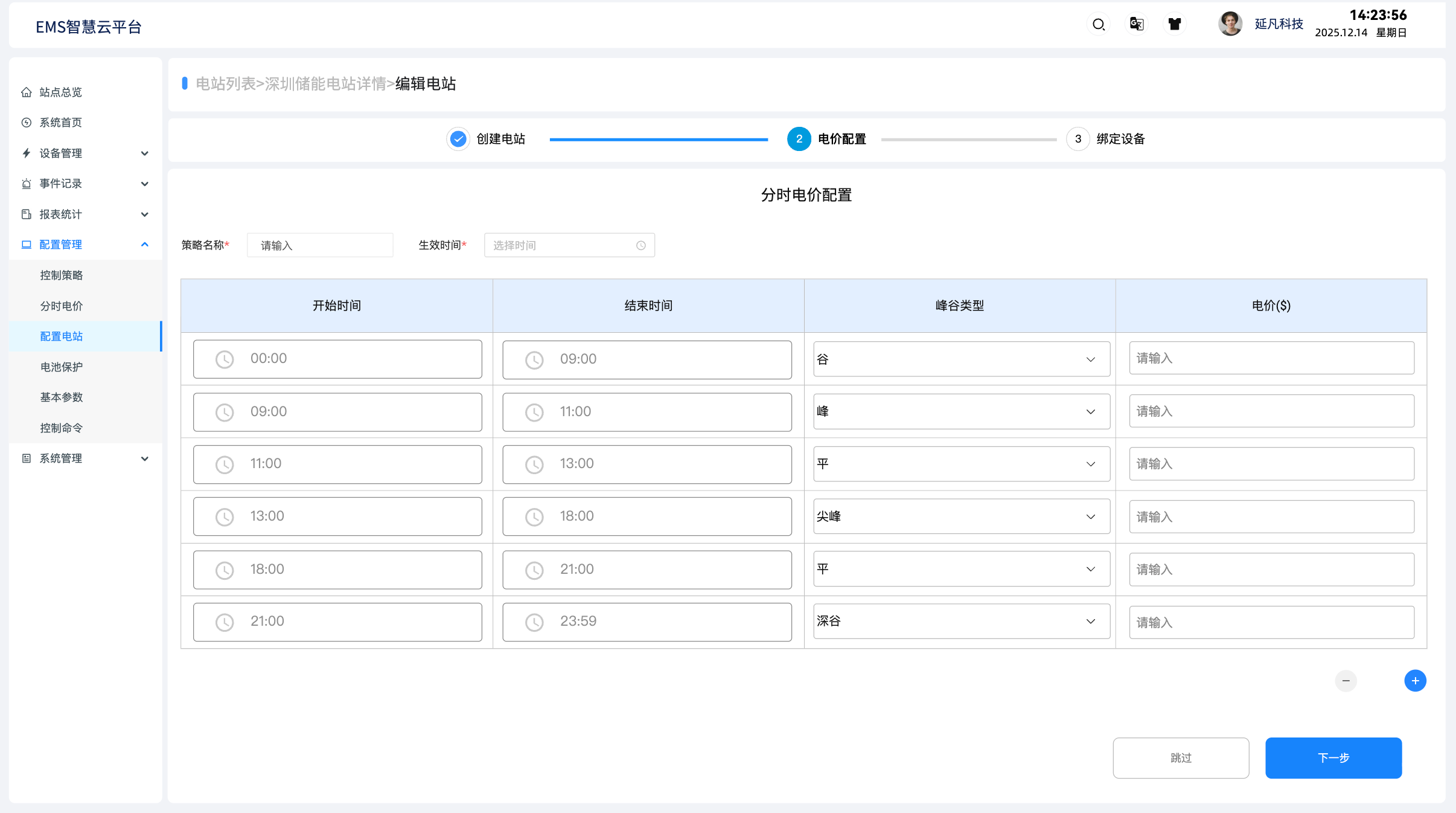1456x813 pixels.
Task: Collapse the 配置管理 sidebar menu
Action: click(x=85, y=245)
